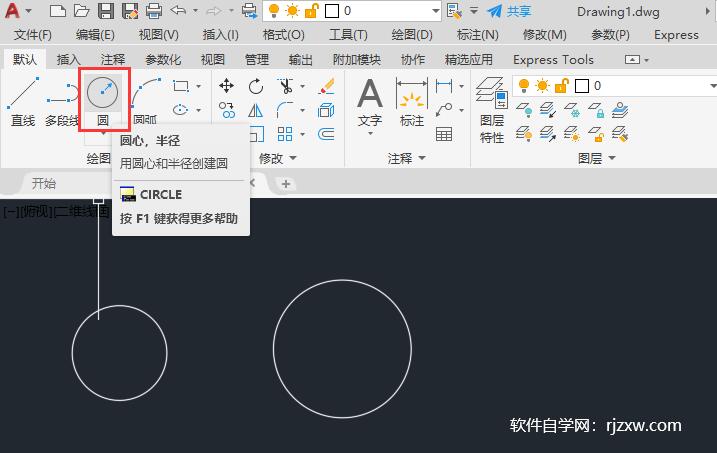This screenshot has width=717, height=453.
Task: Choose the Rectangle draw tool
Action: click(x=181, y=86)
